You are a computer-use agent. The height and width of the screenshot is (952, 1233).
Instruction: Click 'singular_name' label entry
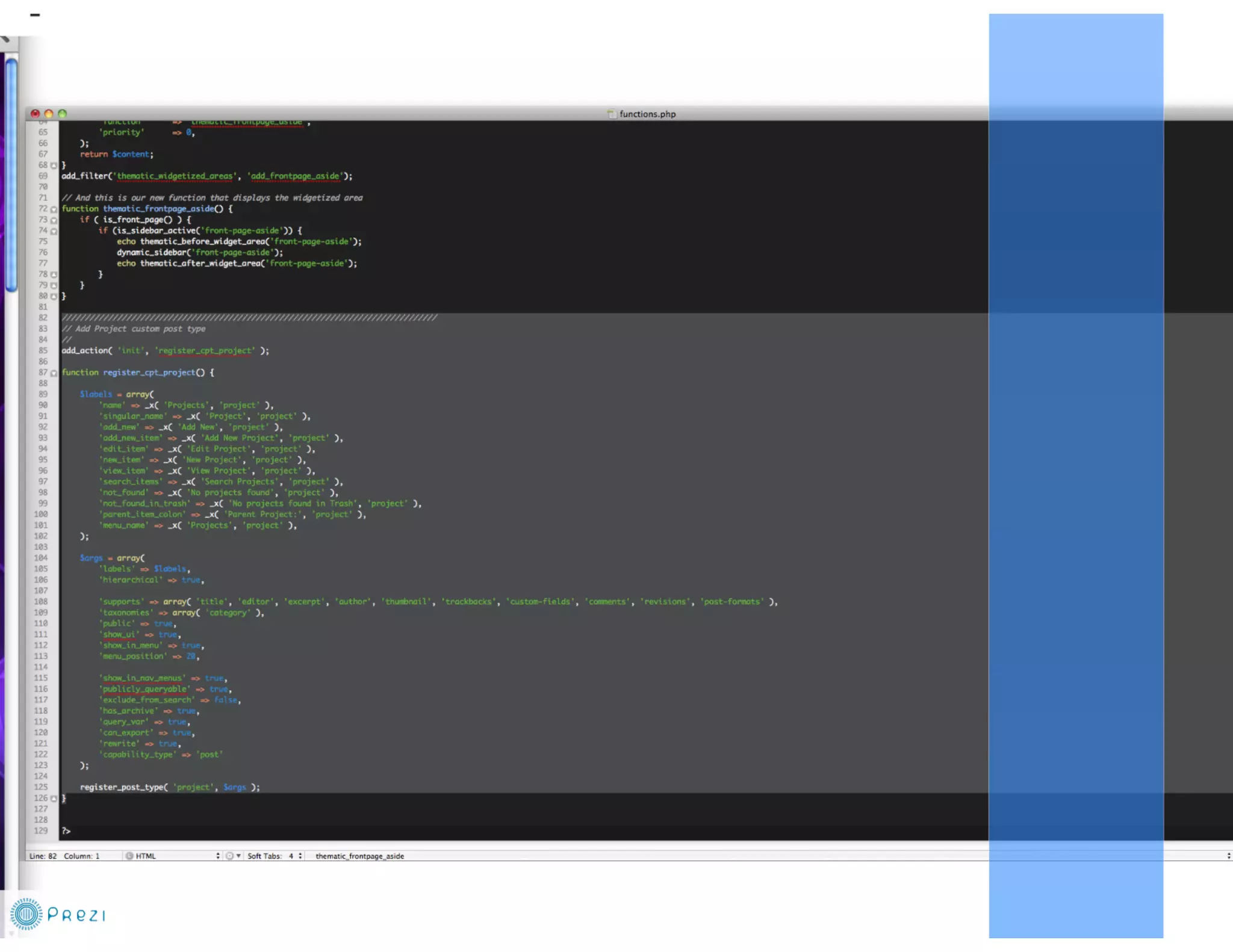click(205, 416)
